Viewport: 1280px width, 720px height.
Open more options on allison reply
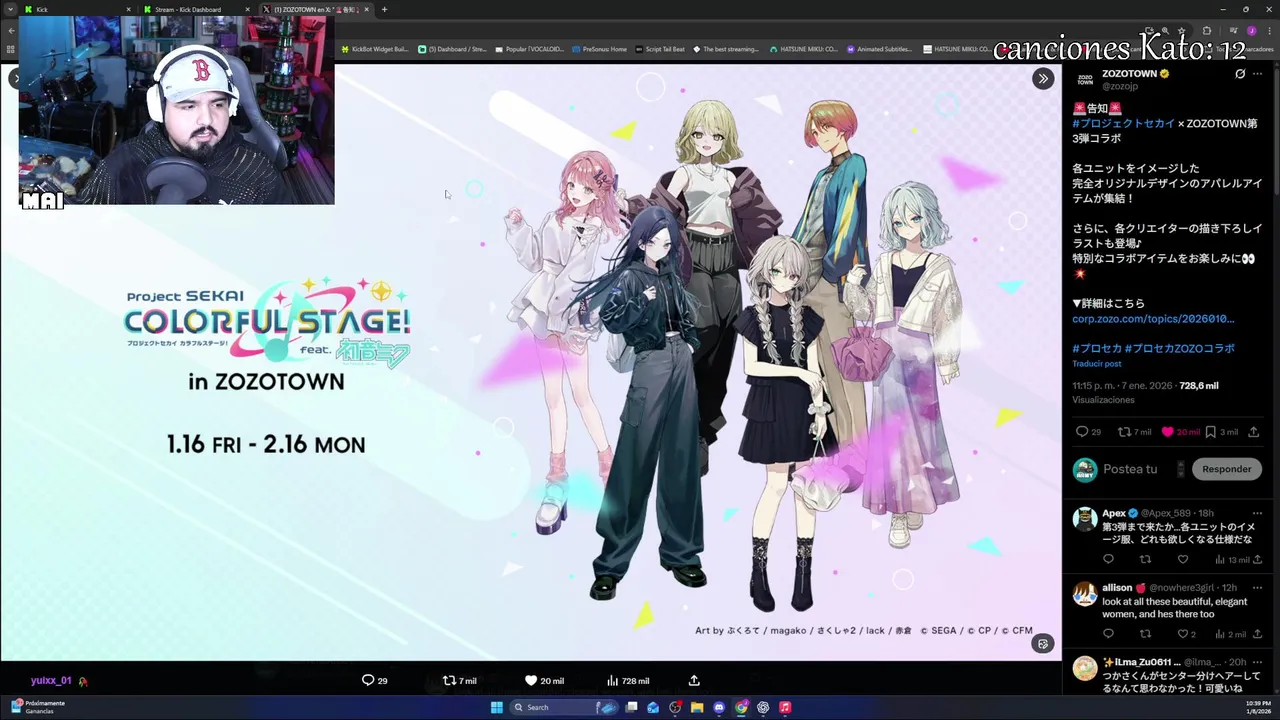click(x=1258, y=588)
